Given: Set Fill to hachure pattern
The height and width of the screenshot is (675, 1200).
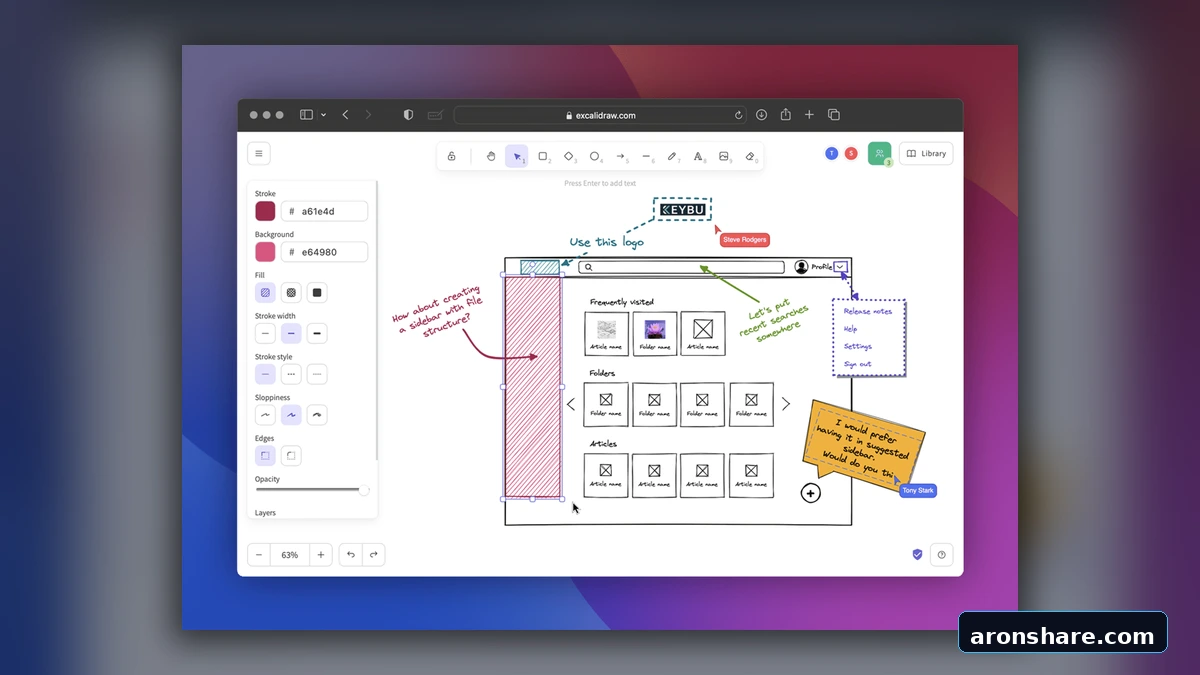Looking at the screenshot, I should [x=265, y=293].
